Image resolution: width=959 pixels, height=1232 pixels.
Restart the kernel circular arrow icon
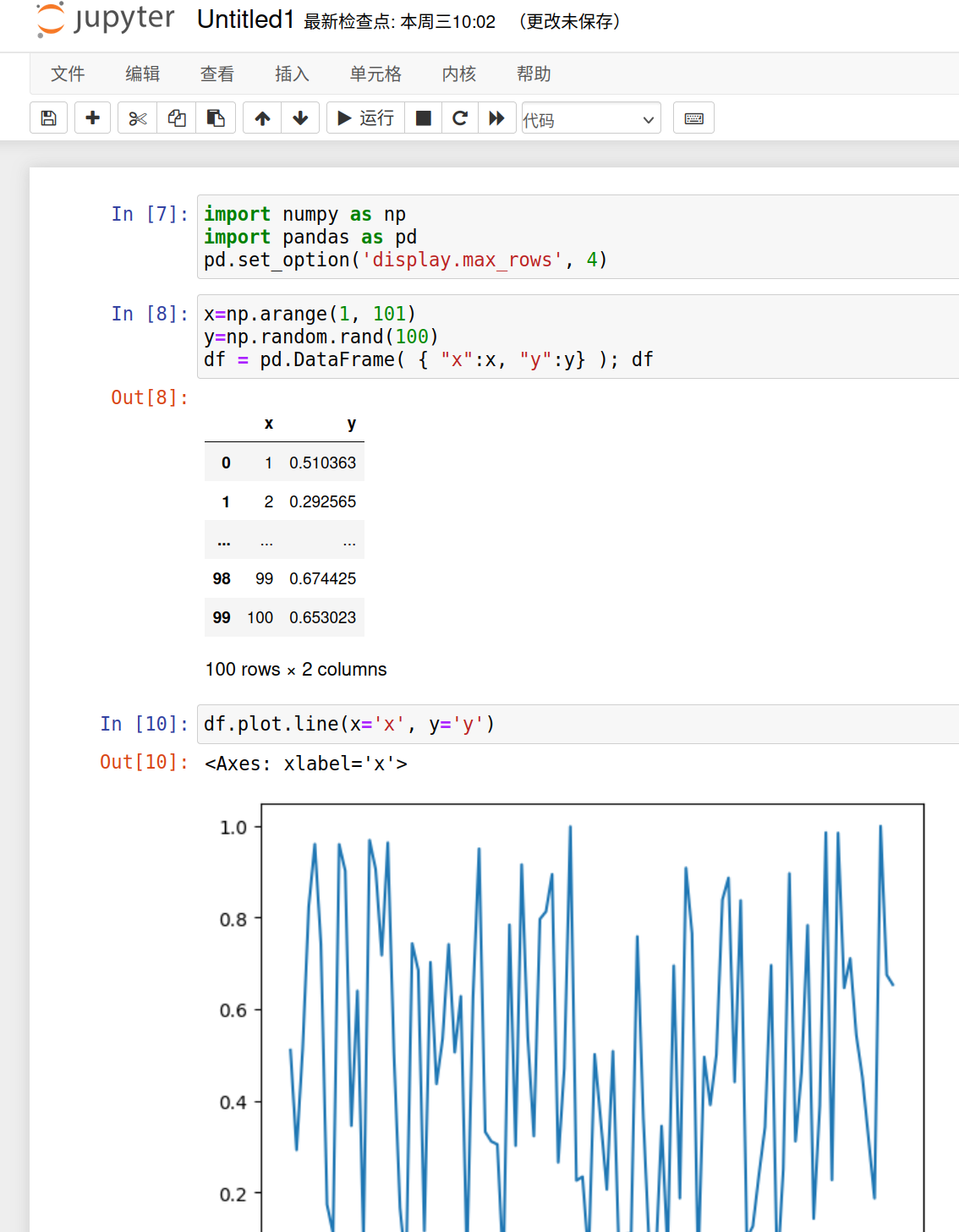pyautogui.click(x=460, y=118)
